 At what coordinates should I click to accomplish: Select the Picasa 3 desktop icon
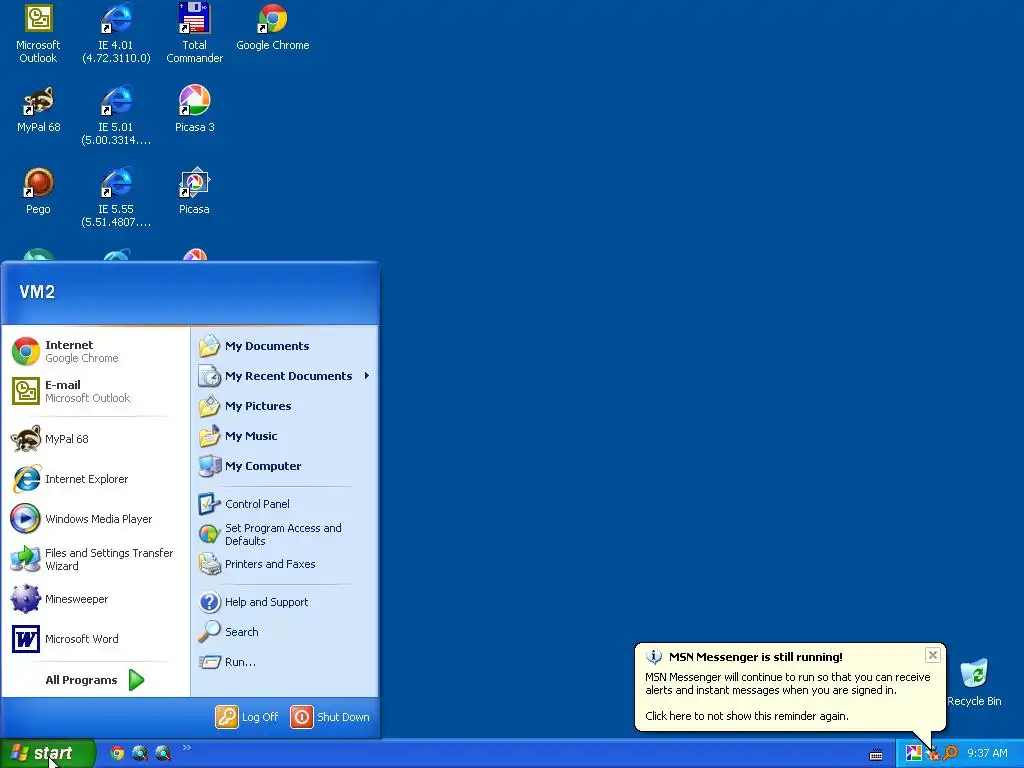click(x=195, y=110)
